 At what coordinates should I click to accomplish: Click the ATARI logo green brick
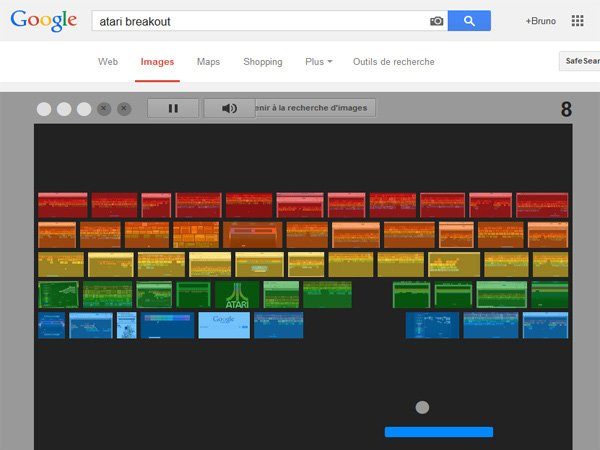click(237, 295)
